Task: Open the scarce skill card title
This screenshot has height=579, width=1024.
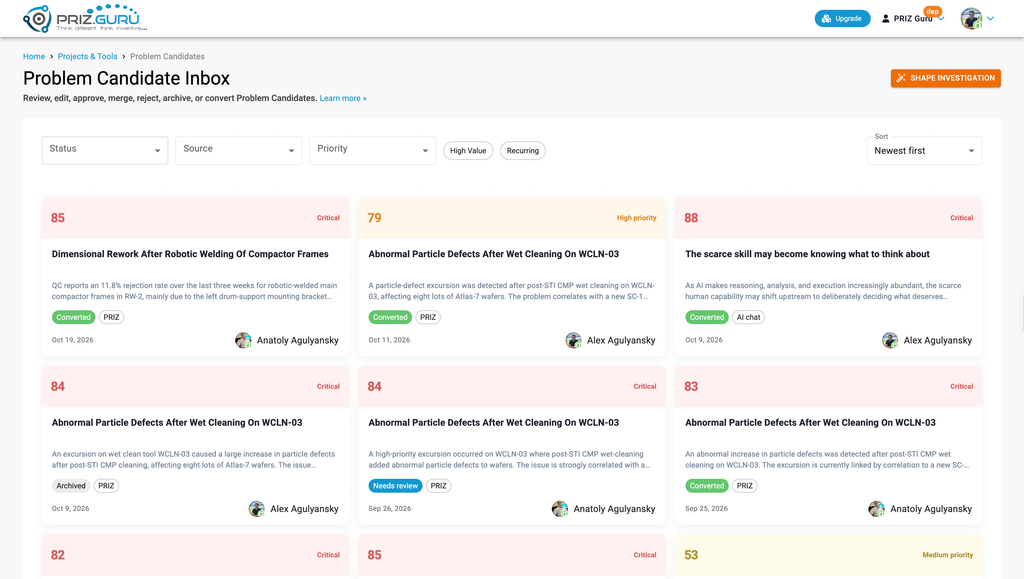Action: coord(807,254)
